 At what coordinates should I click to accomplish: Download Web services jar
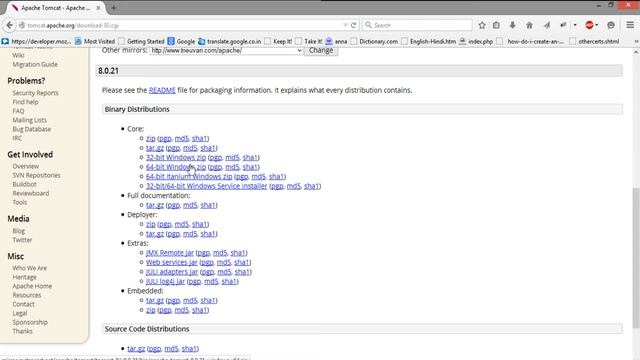[x=172, y=262]
